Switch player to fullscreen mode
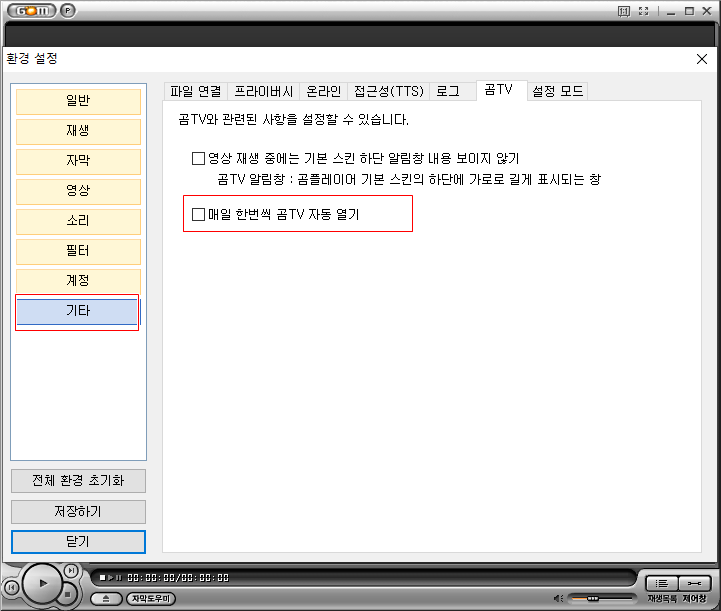 tap(644, 11)
